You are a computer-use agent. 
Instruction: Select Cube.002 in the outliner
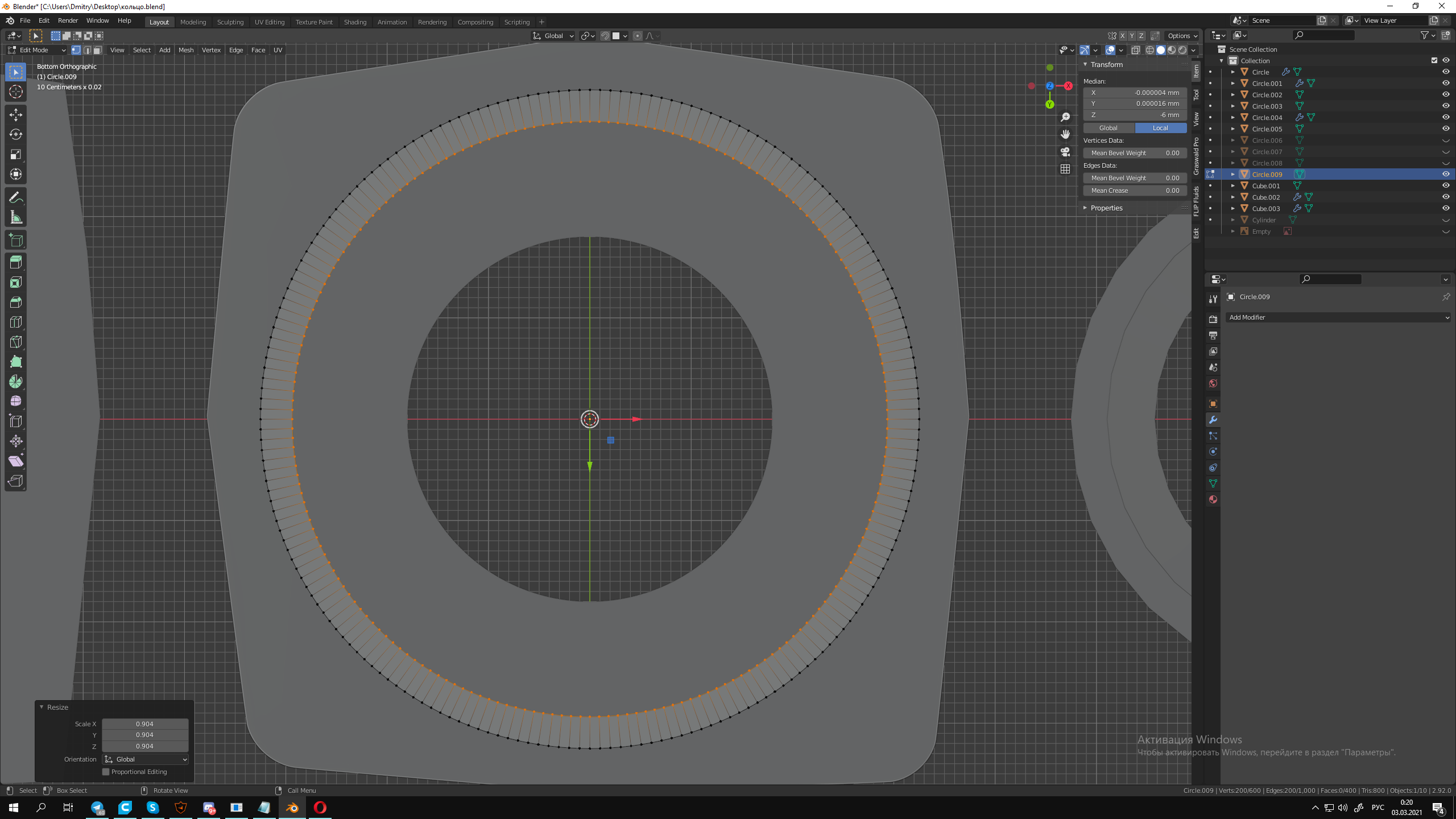(x=1267, y=197)
